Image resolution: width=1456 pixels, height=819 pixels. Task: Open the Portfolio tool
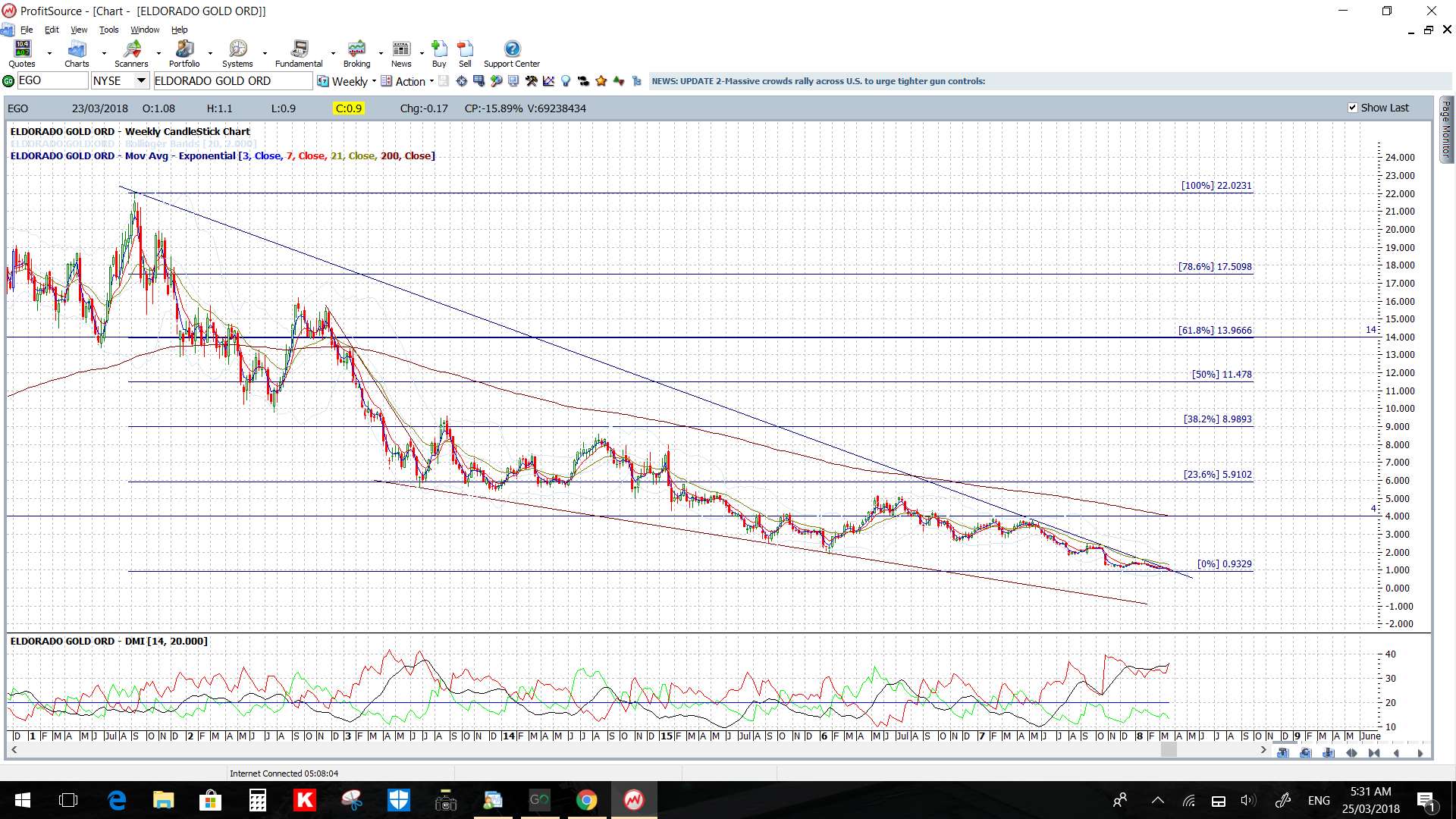pos(184,54)
